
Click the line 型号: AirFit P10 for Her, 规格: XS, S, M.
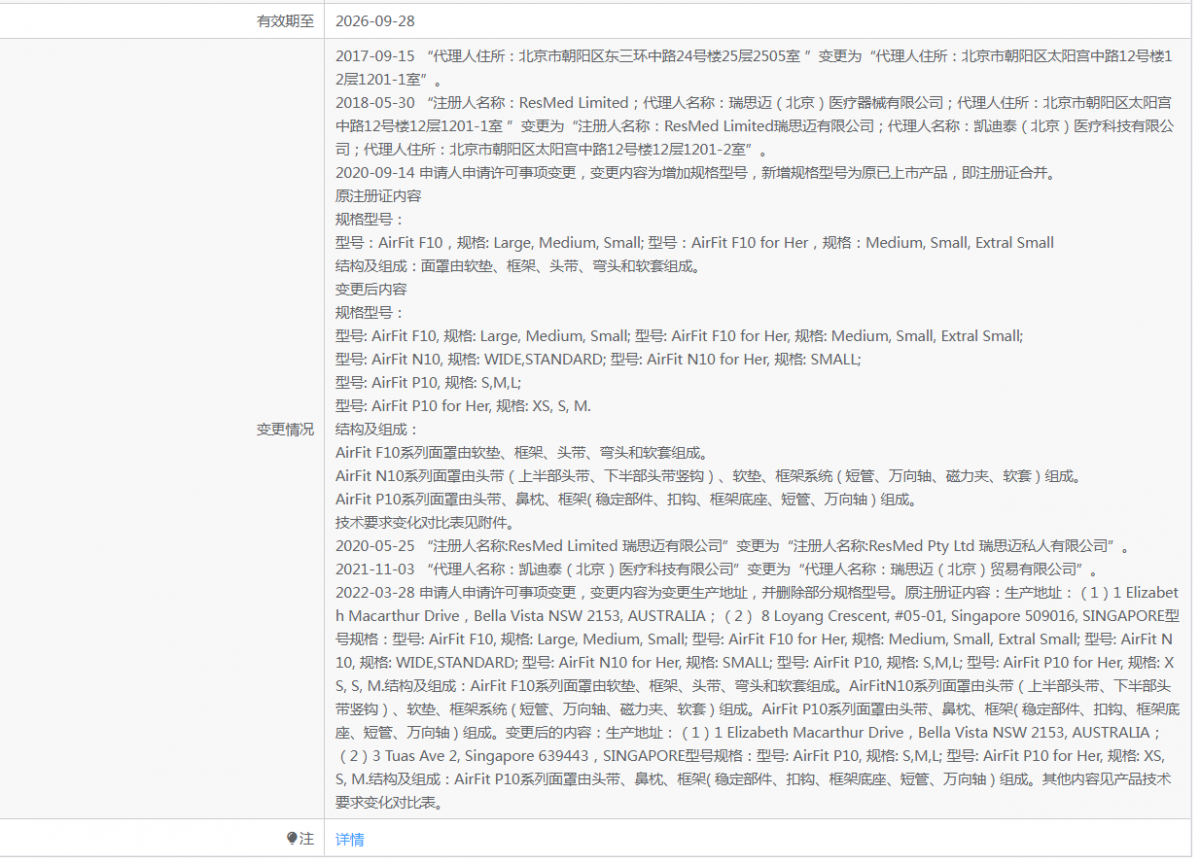click(464, 406)
